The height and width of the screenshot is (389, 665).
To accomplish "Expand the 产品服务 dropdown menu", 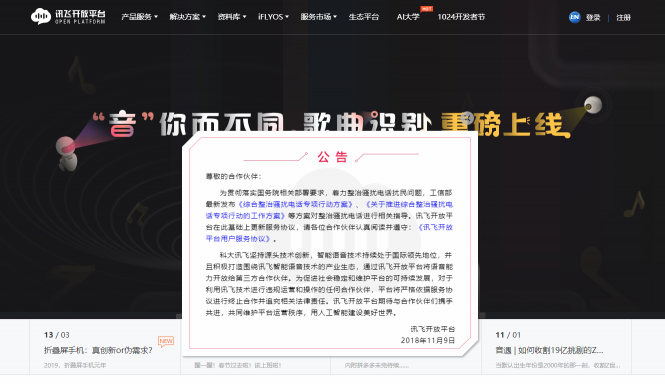I will coord(139,17).
